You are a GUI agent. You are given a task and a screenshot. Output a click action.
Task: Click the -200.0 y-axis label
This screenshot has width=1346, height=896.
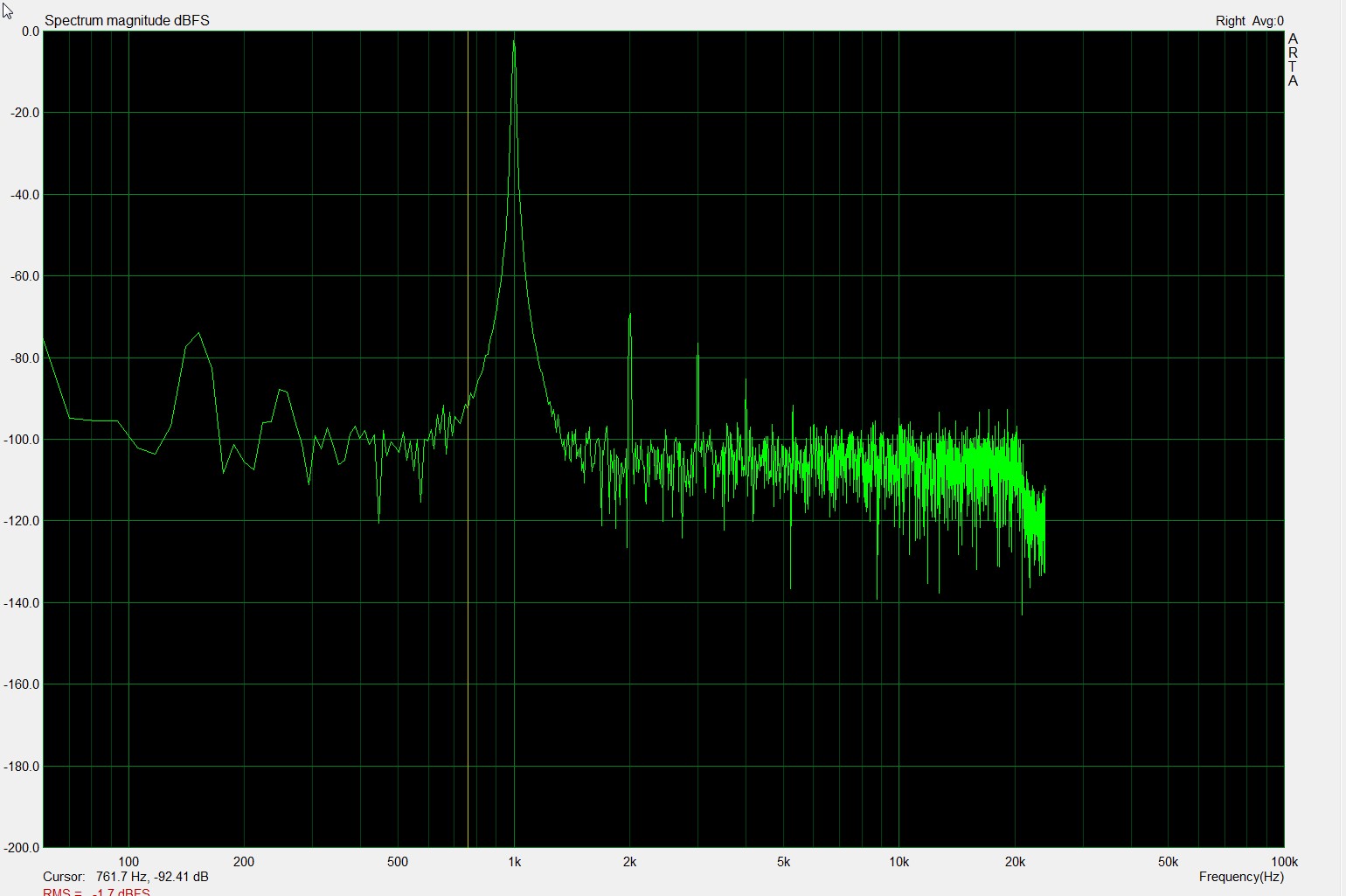click(22, 847)
